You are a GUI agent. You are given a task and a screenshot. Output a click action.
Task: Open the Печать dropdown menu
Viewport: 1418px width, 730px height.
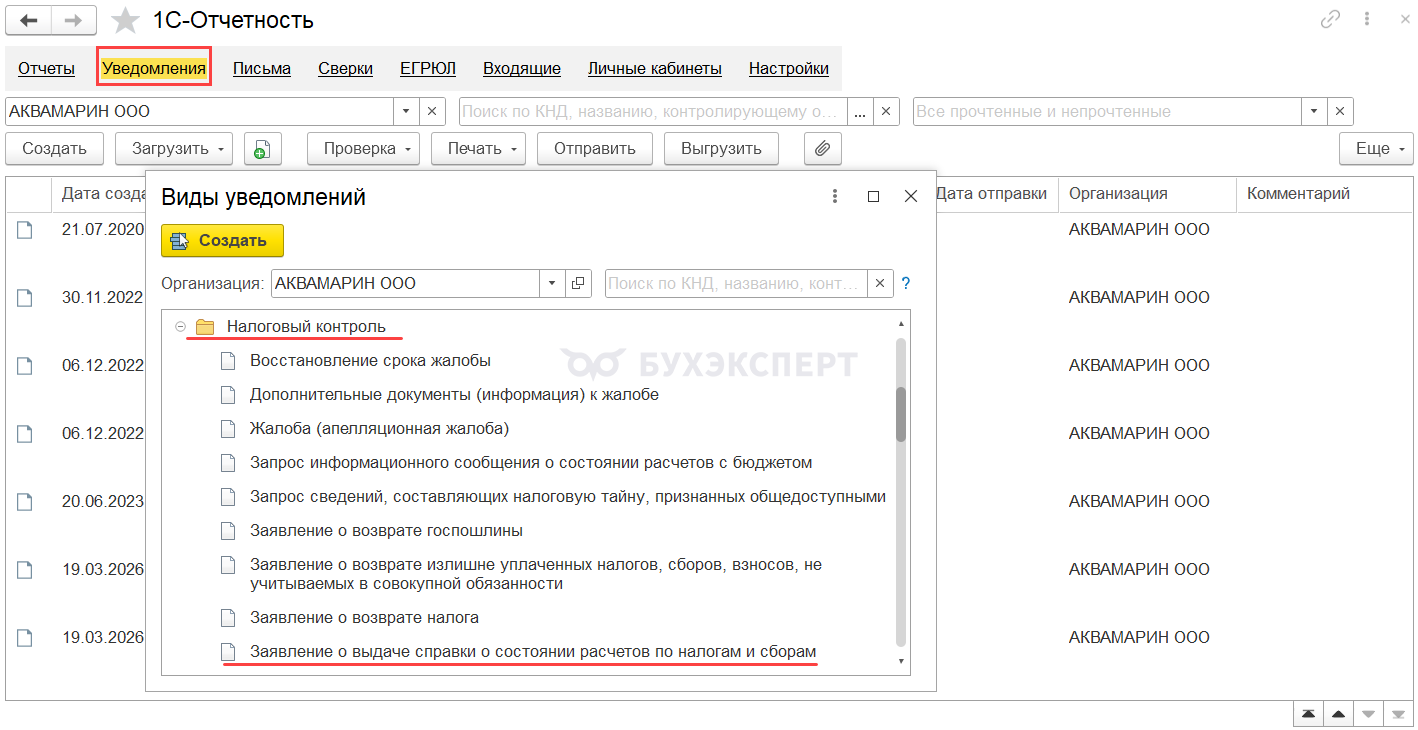(x=479, y=149)
